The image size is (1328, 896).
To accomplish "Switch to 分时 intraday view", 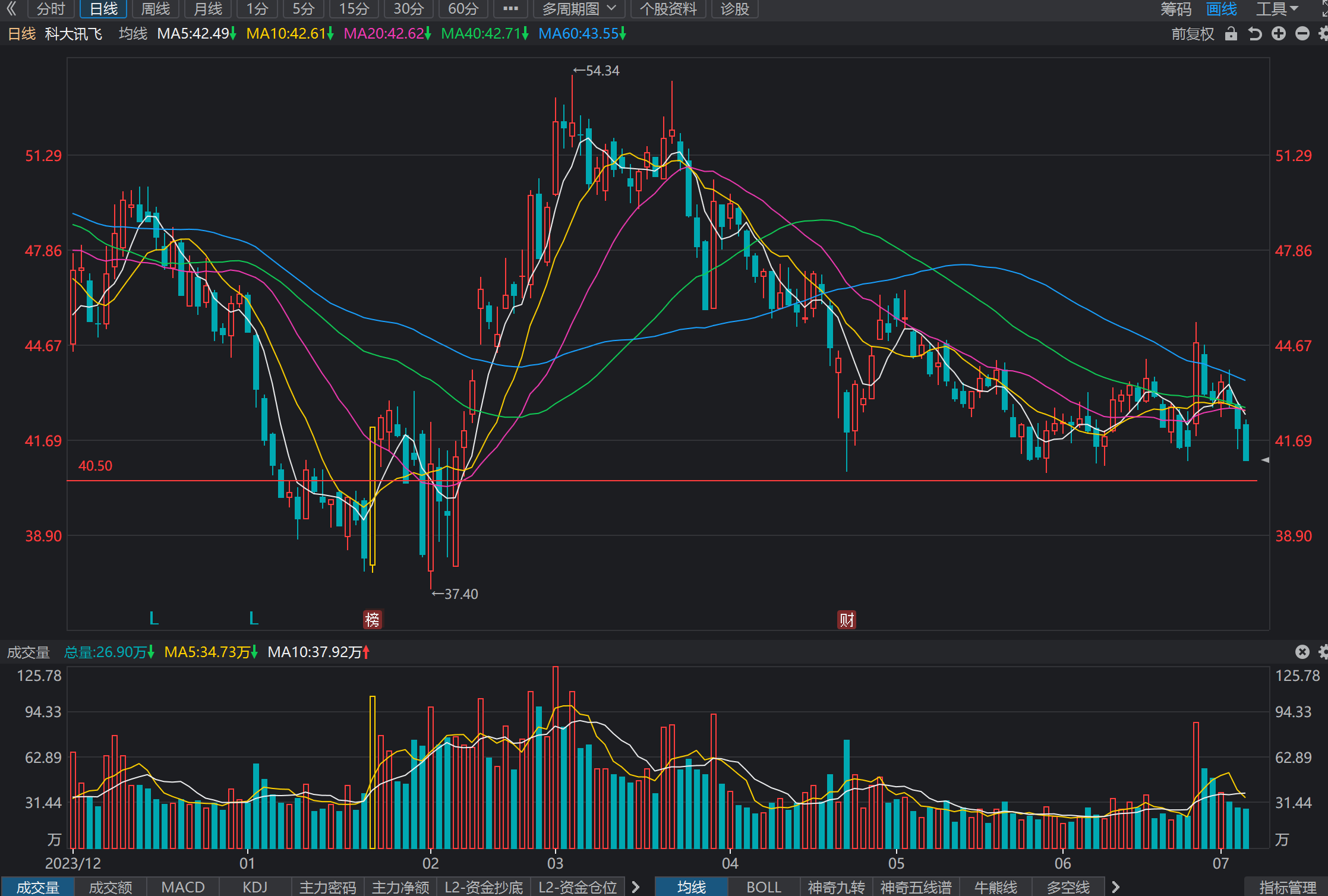I will [51, 8].
